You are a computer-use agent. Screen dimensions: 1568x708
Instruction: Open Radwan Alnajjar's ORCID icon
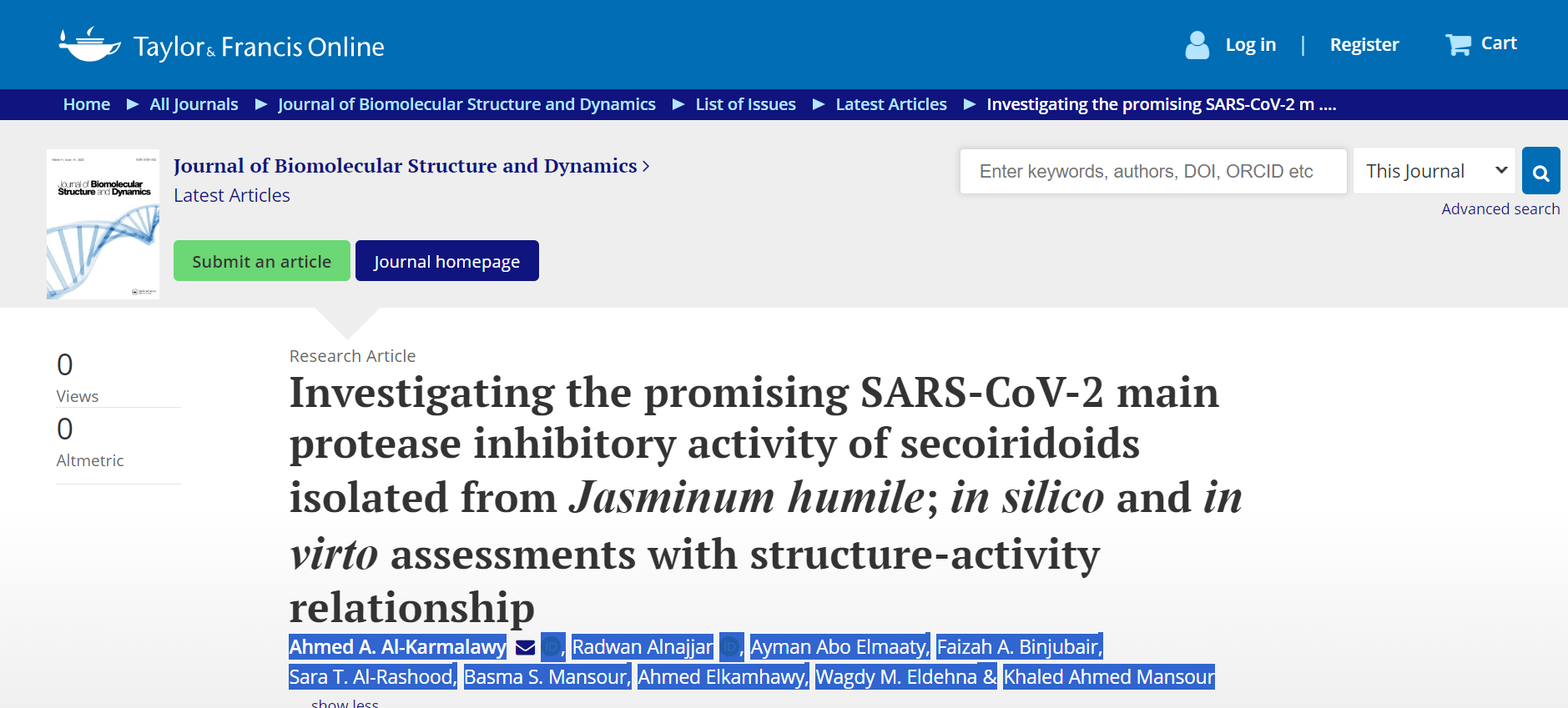pyautogui.click(x=730, y=648)
